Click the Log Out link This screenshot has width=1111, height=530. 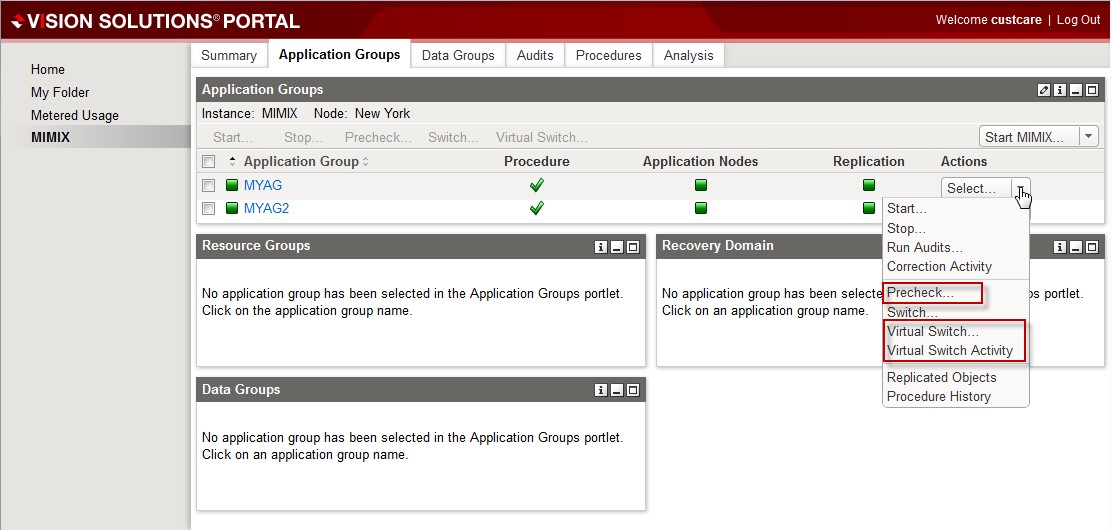coord(1078,20)
